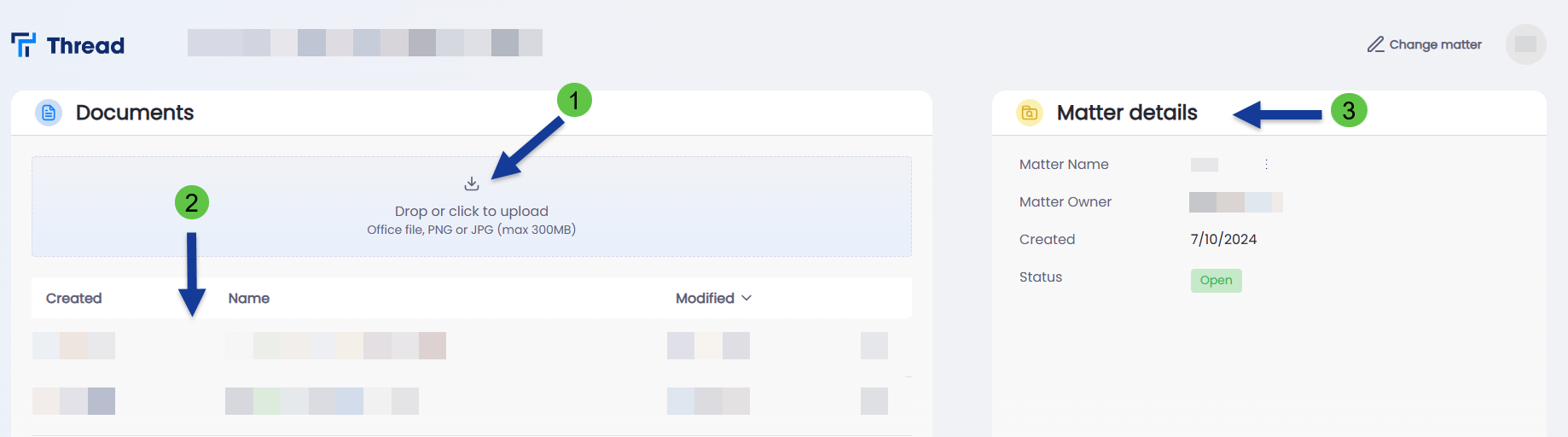This screenshot has height=437, width=1568.
Task: Click the Thread logo icon
Action: [24, 44]
